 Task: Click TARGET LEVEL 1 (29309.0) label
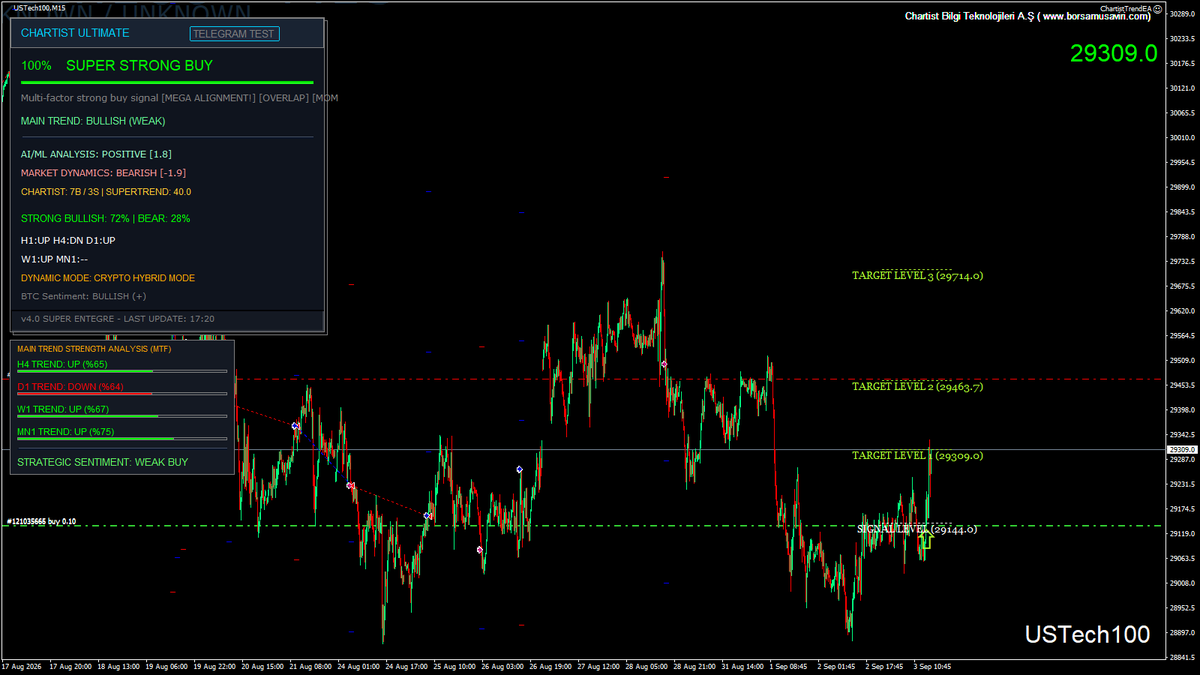917,455
